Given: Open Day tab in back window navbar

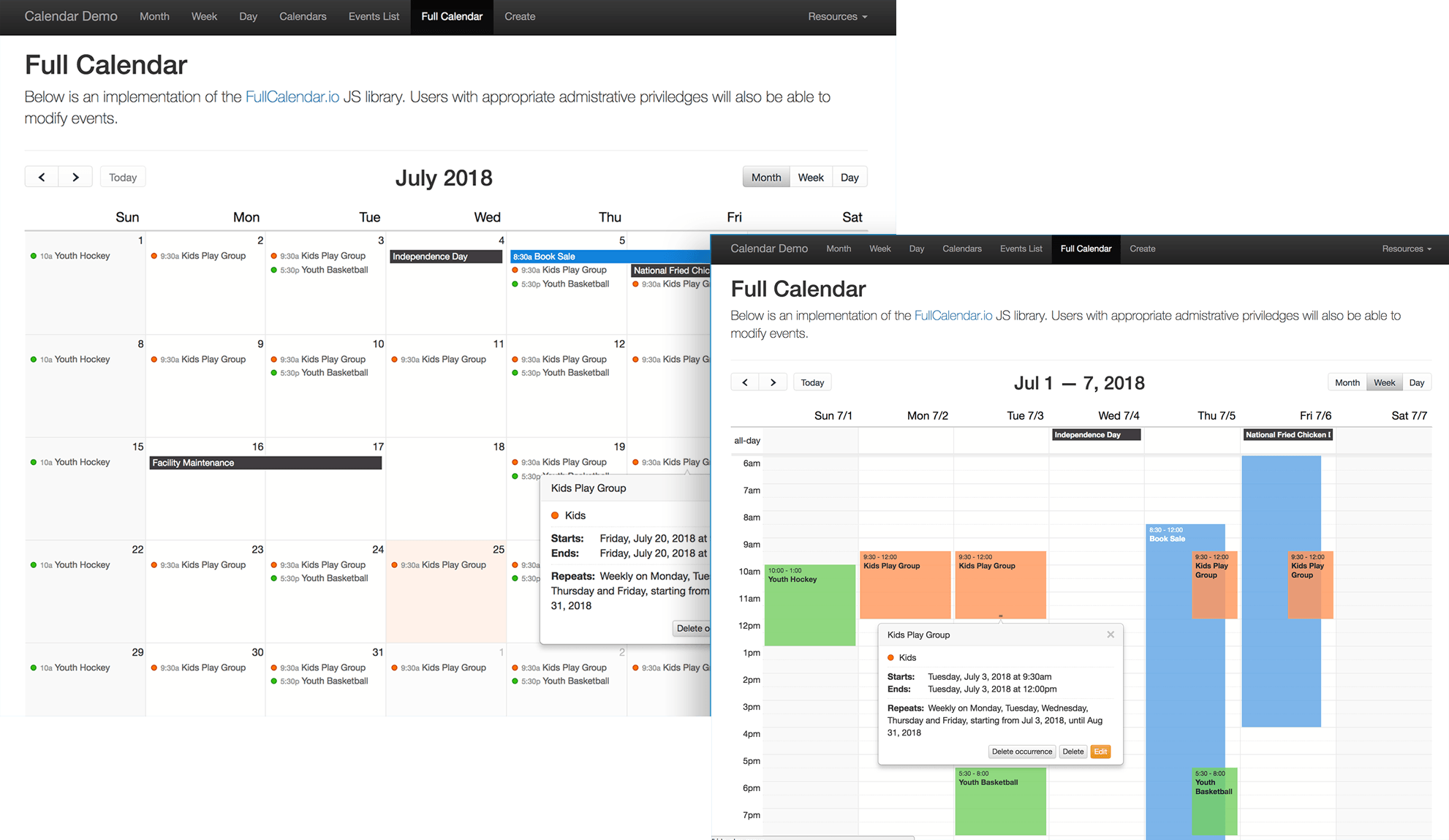Looking at the screenshot, I should click(x=248, y=16).
